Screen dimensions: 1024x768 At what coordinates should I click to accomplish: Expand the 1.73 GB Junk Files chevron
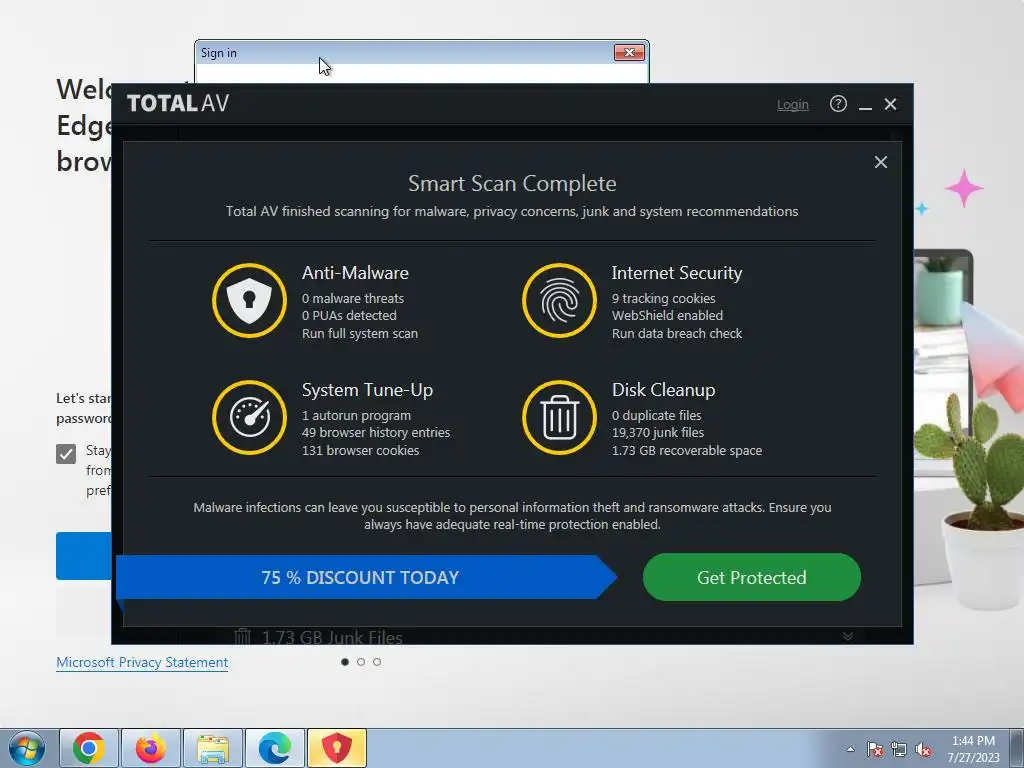click(848, 636)
